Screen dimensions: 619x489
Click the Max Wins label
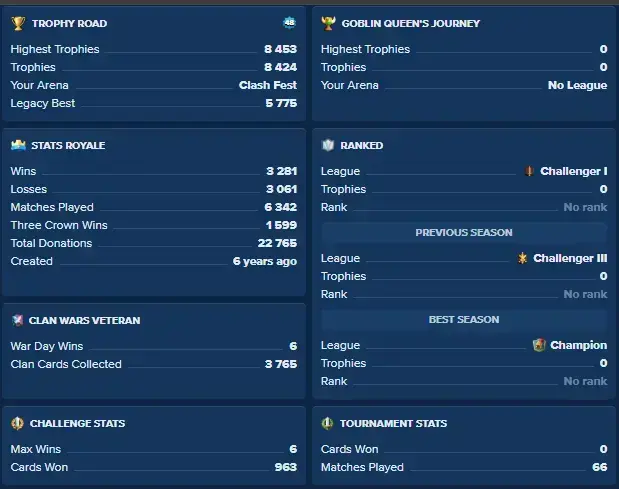pyautogui.click(x=36, y=449)
